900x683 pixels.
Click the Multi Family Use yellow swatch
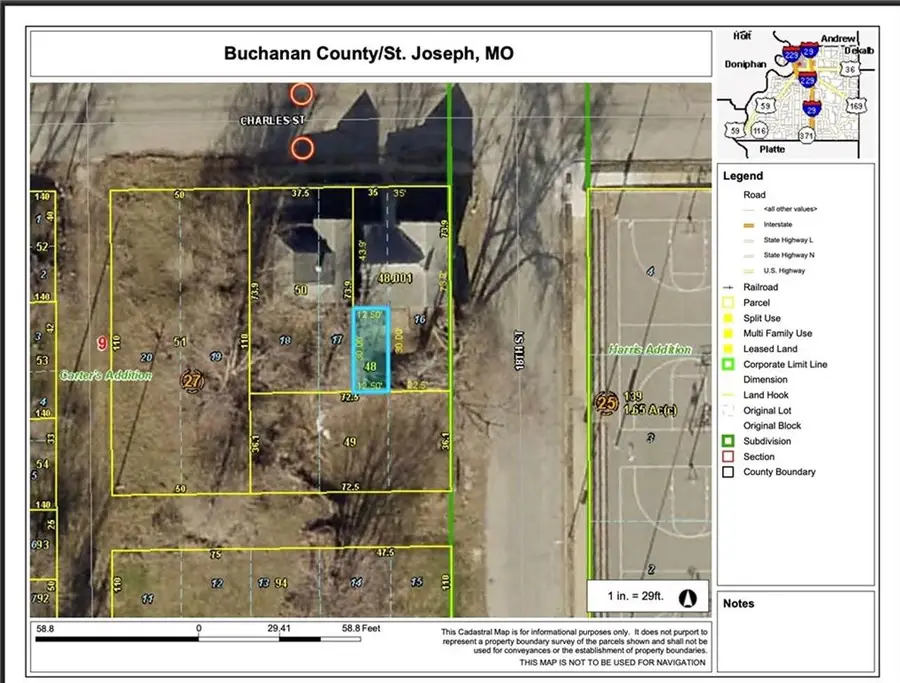[730, 333]
